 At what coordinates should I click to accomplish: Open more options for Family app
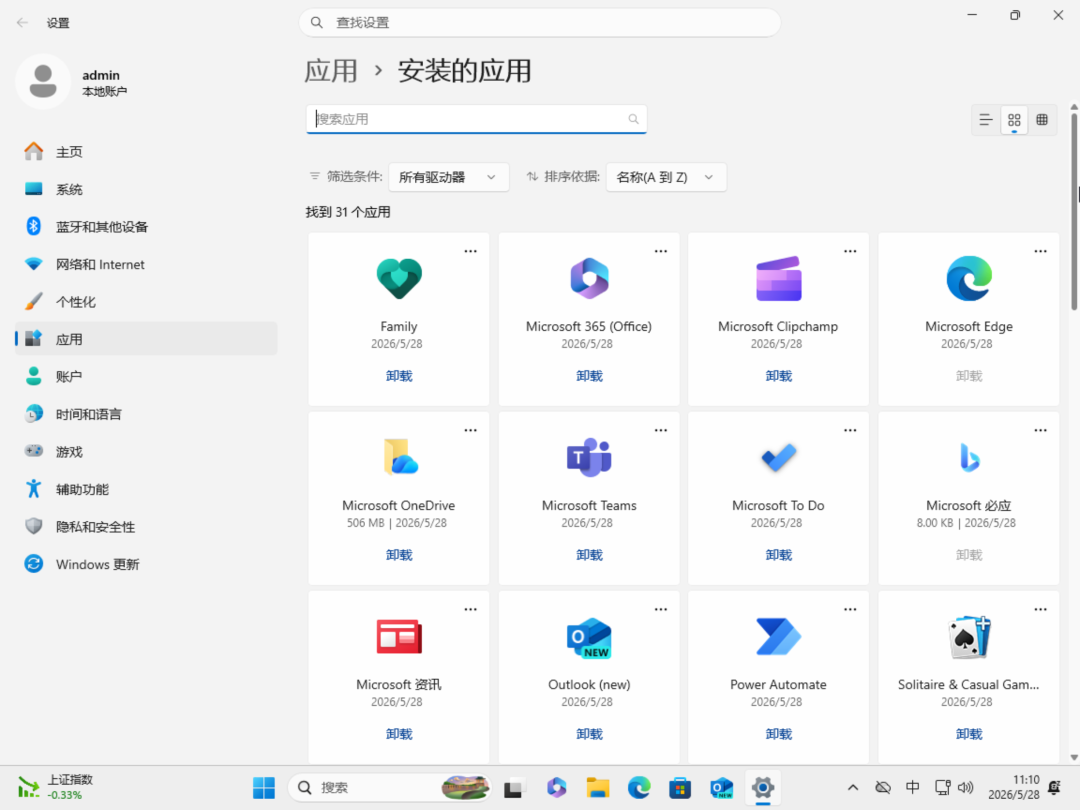click(470, 251)
